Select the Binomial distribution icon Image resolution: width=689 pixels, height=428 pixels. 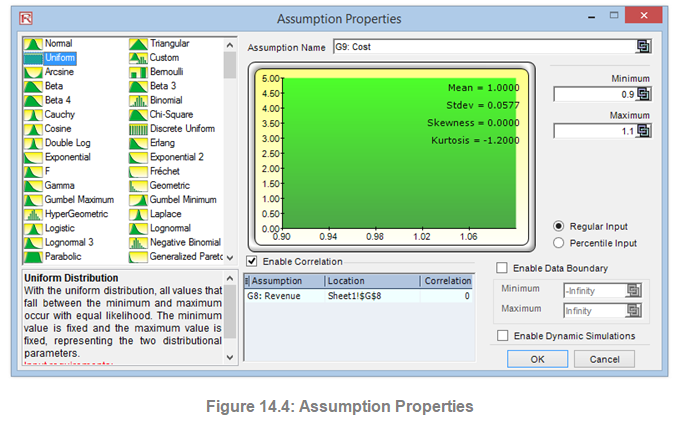[x=138, y=101]
